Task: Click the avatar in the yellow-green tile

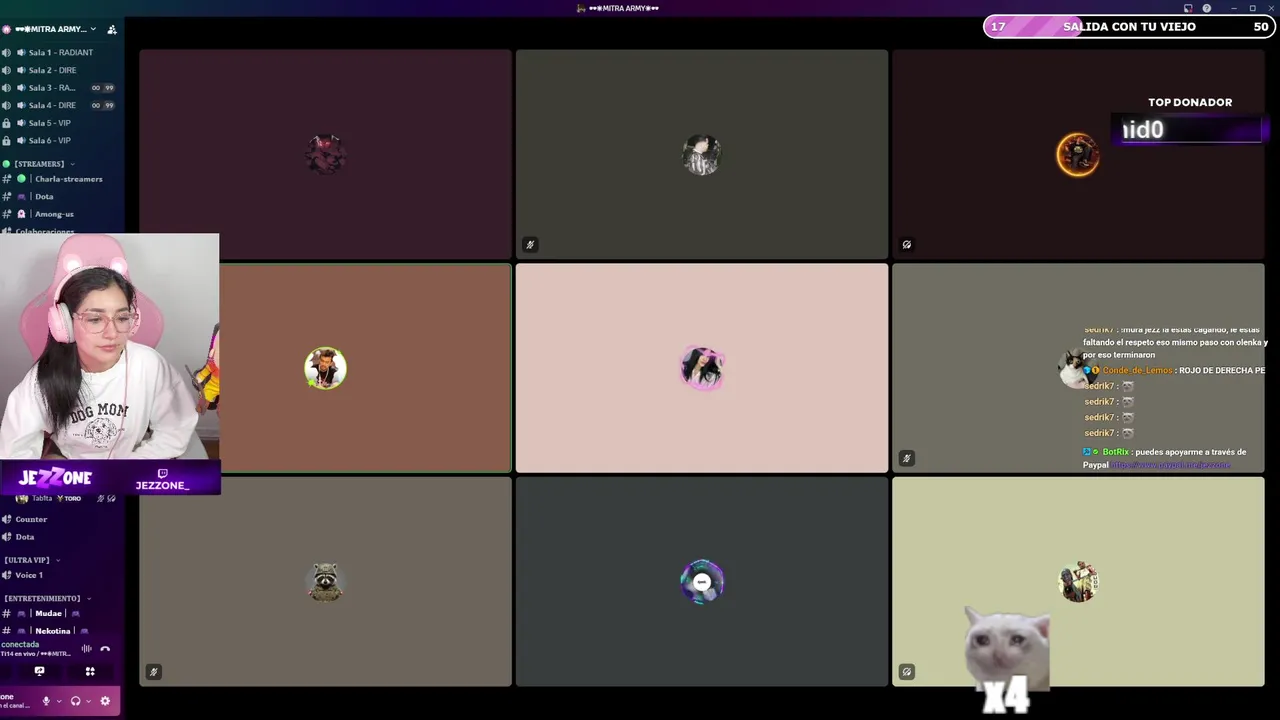Action: (x=1078, y=581)
